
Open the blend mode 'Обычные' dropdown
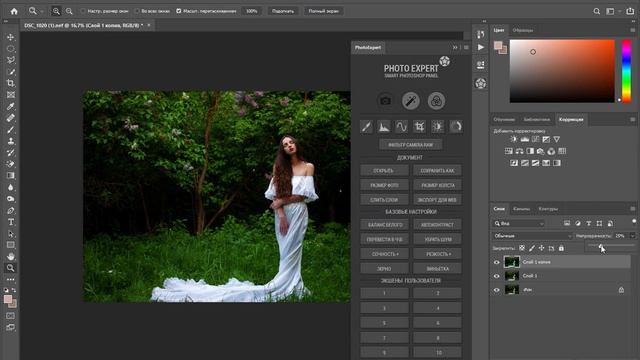pos(532,236)
